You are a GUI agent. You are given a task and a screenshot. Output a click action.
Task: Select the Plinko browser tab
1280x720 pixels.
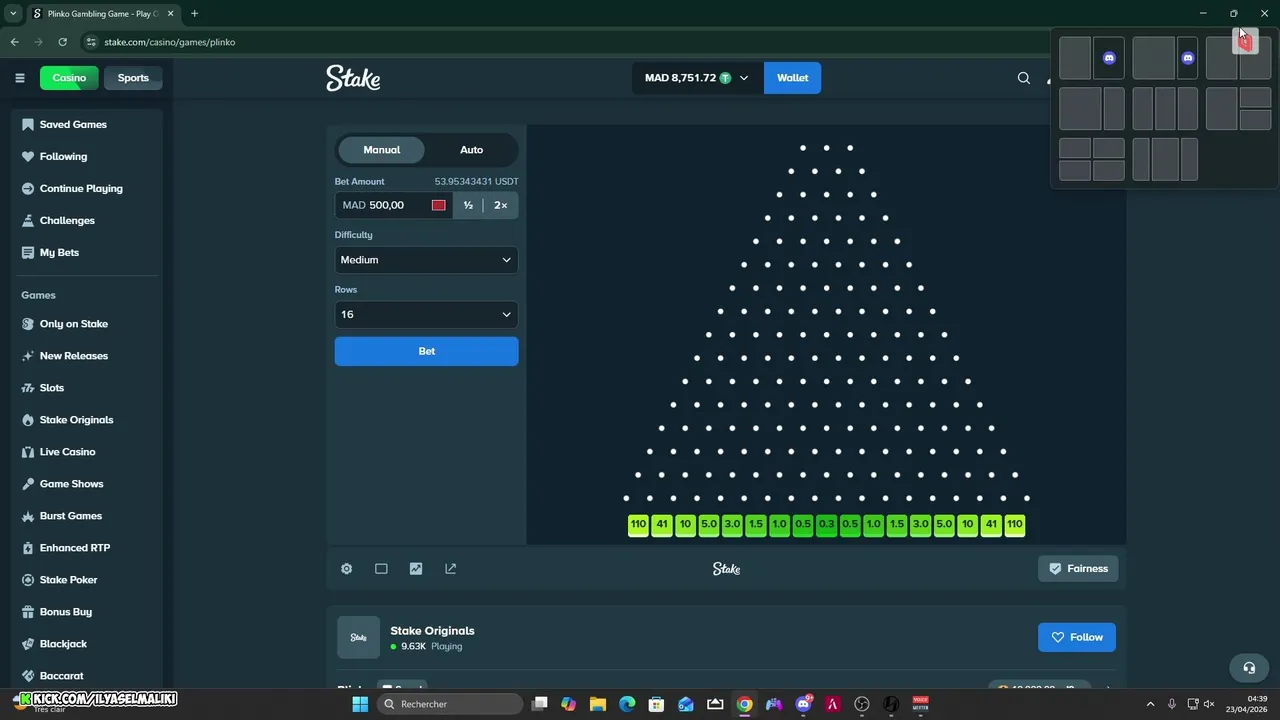coord(104,14)
